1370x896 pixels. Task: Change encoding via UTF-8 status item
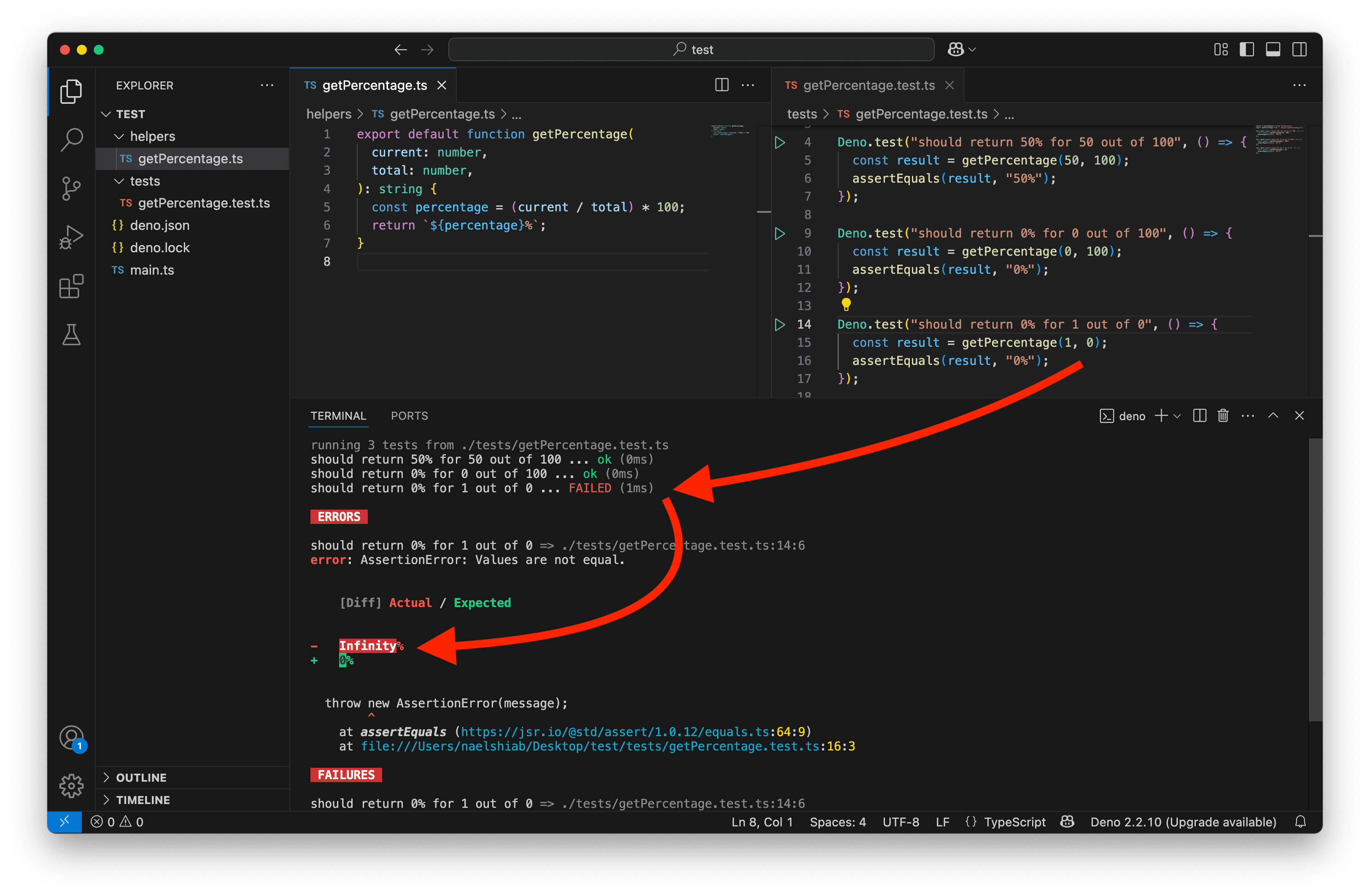click(900, 822)
